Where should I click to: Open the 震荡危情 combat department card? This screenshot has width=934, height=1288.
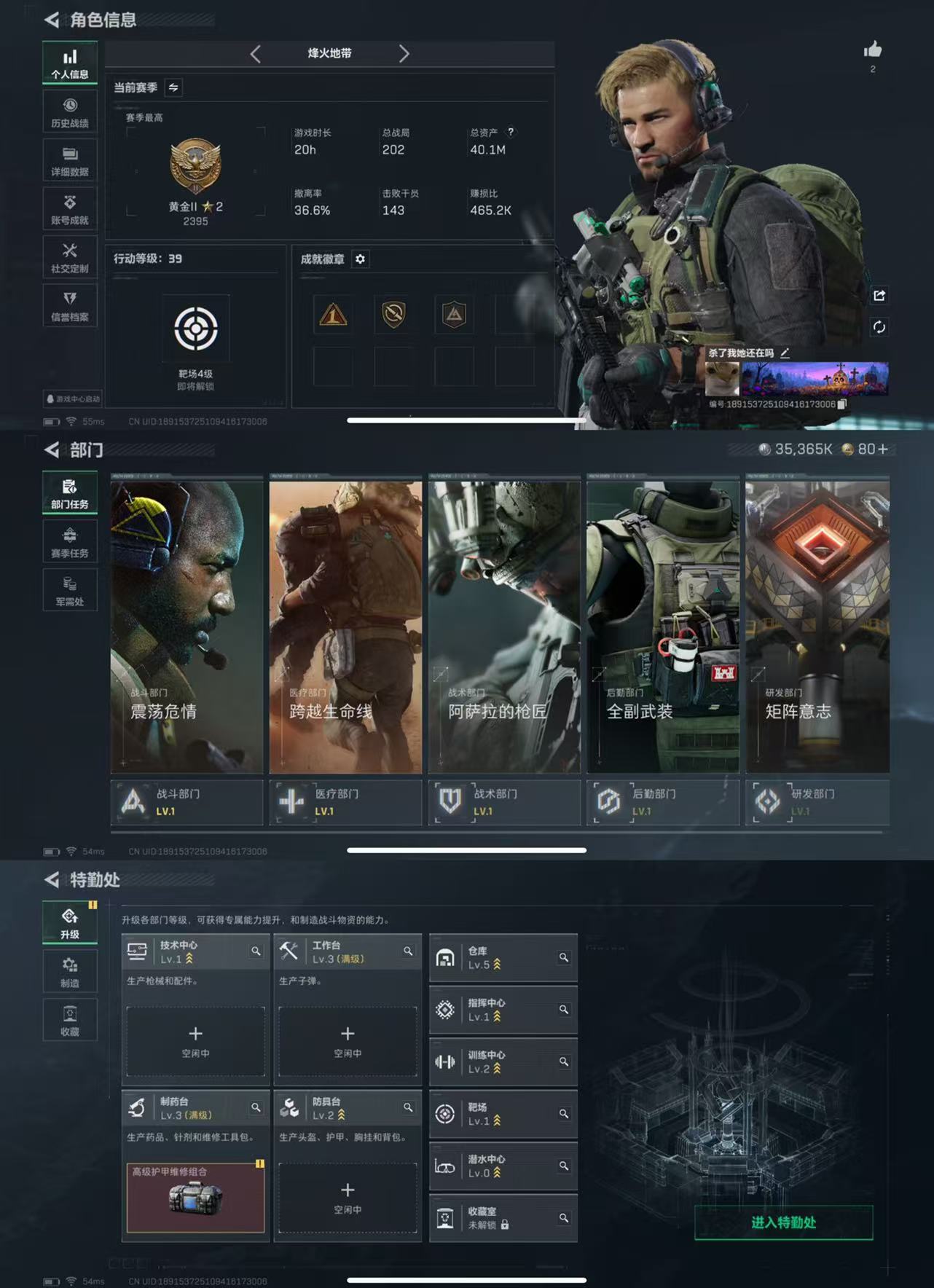coord(187,627)
